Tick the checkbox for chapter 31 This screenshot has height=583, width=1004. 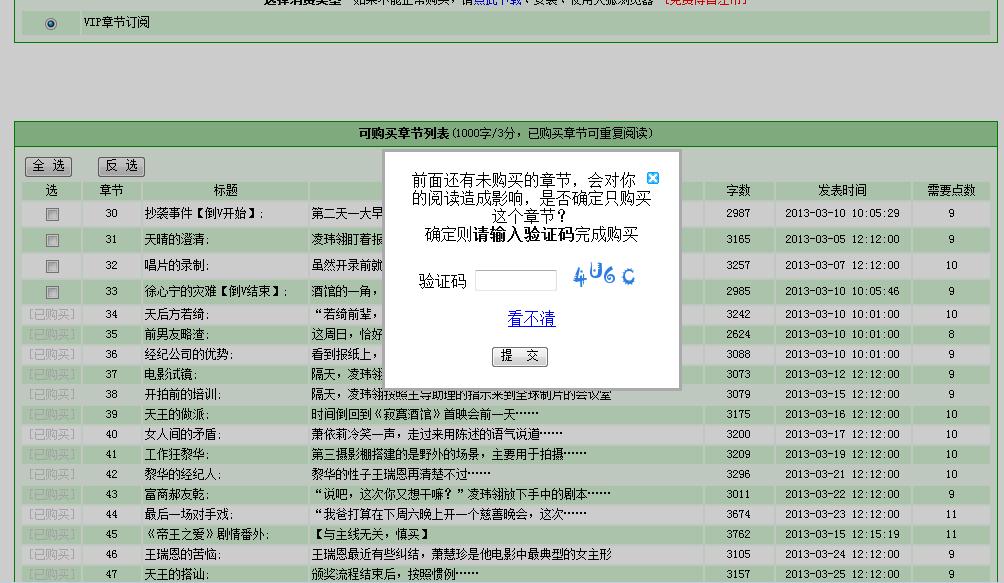pyautogui.click(x=52, y=240)
